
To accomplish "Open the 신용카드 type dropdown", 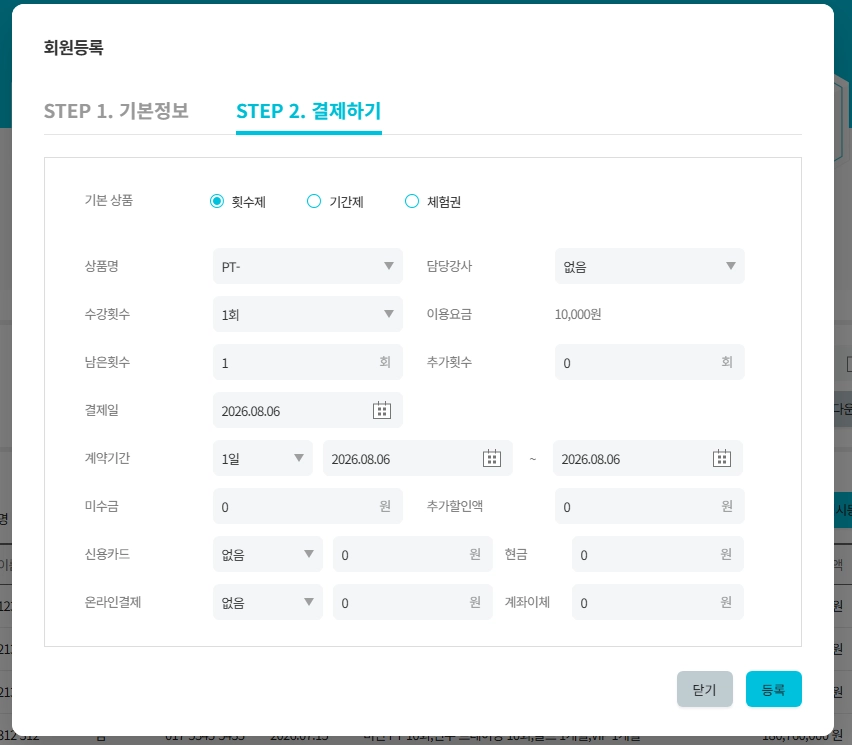I will pyautogui.click(x=267, y=554).
